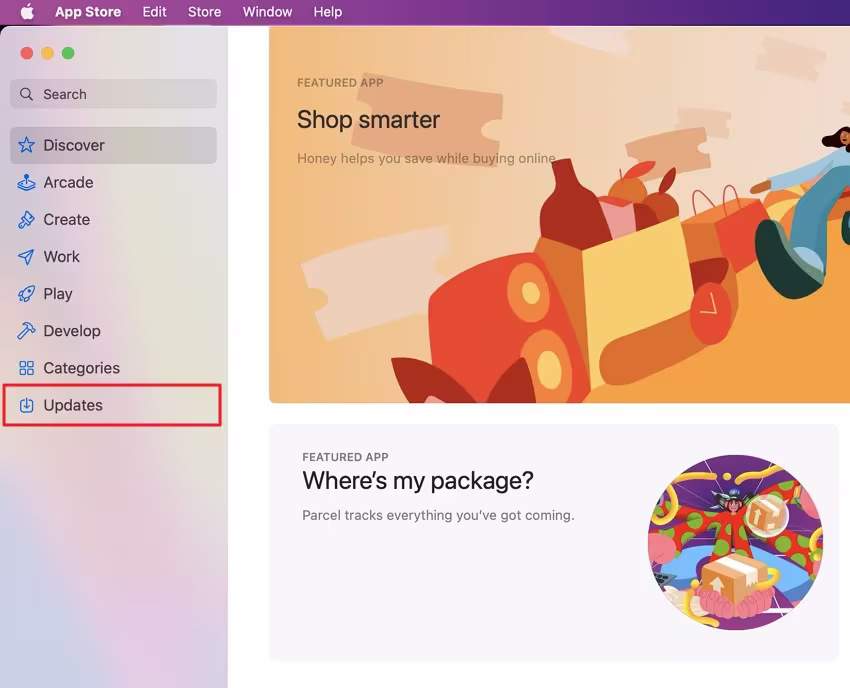
Task: Focus the Search field
Action: point(113,94)
